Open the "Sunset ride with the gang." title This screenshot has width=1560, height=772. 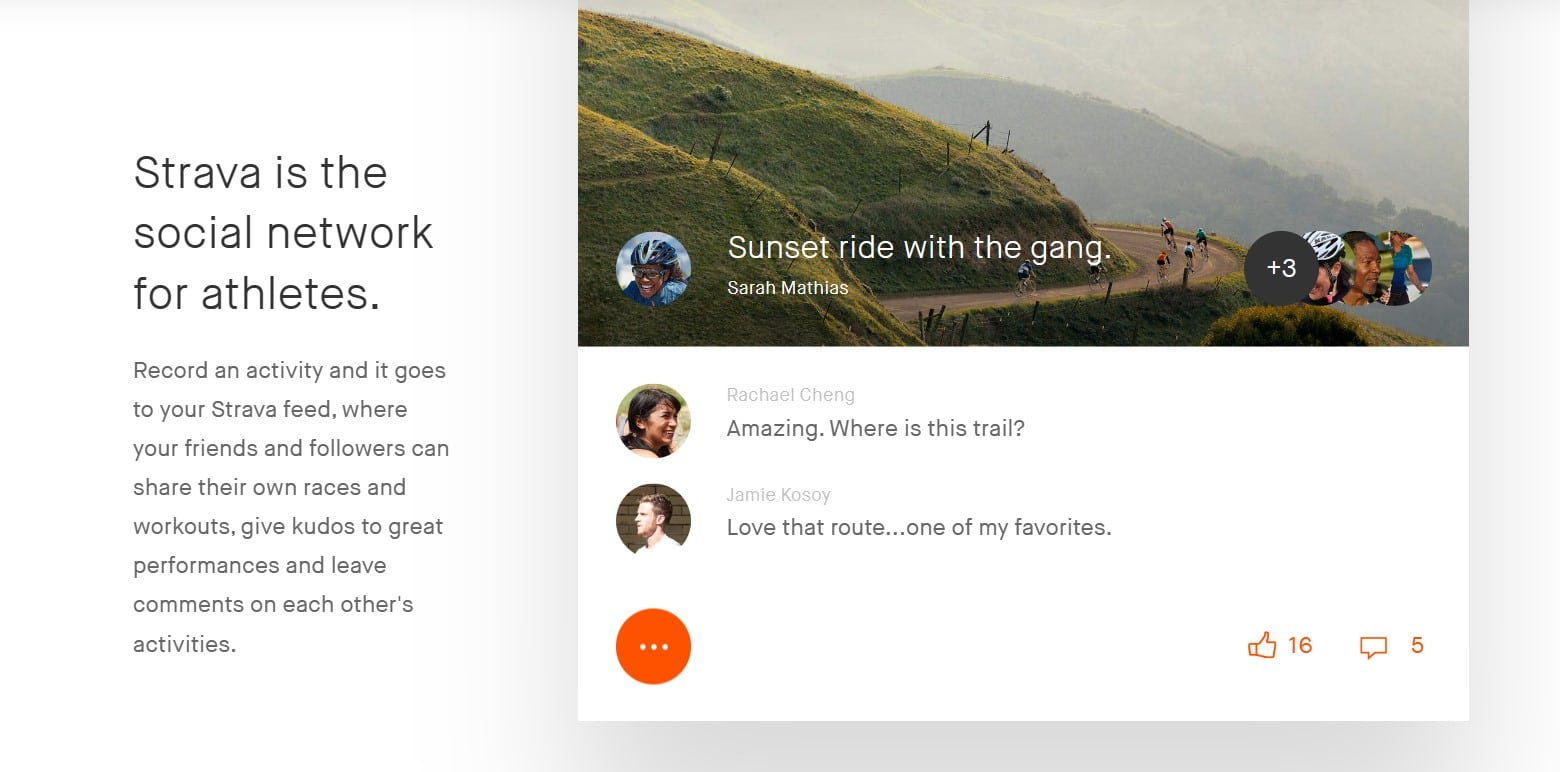[919, 247]
